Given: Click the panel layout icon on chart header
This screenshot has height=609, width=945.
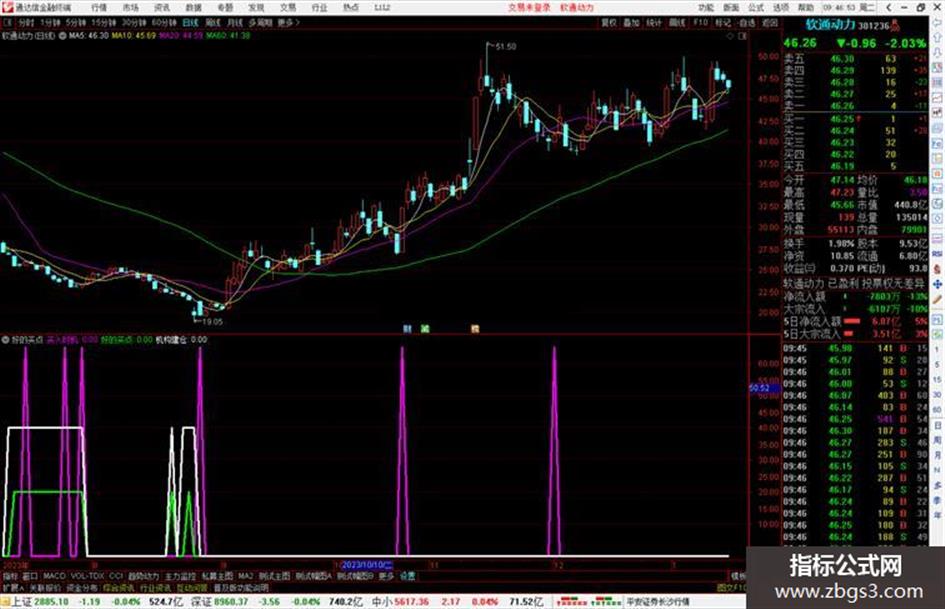Looking at the screenshot, I should [742, 36].
